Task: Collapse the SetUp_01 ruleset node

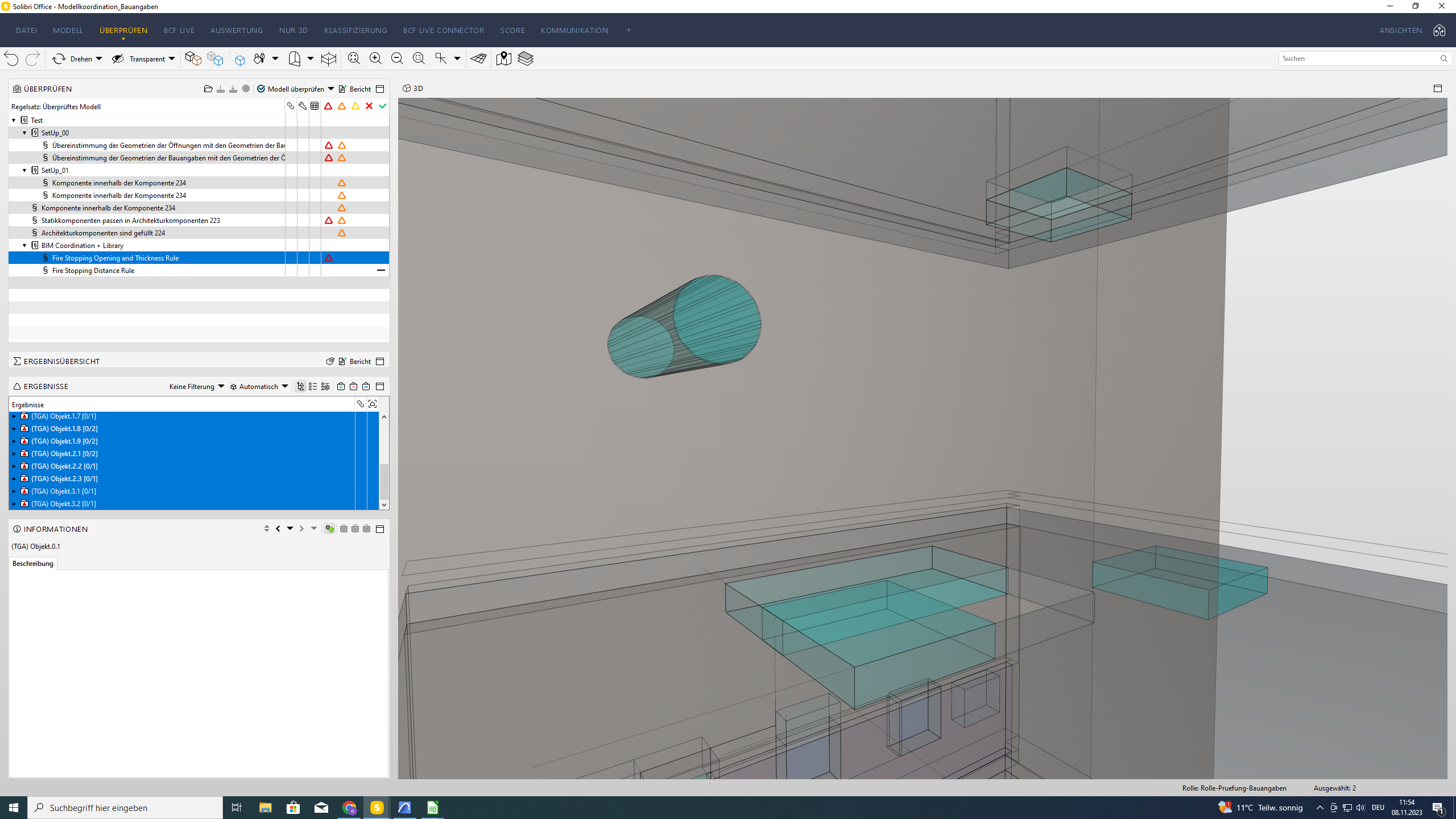Action: click(24, 170)
